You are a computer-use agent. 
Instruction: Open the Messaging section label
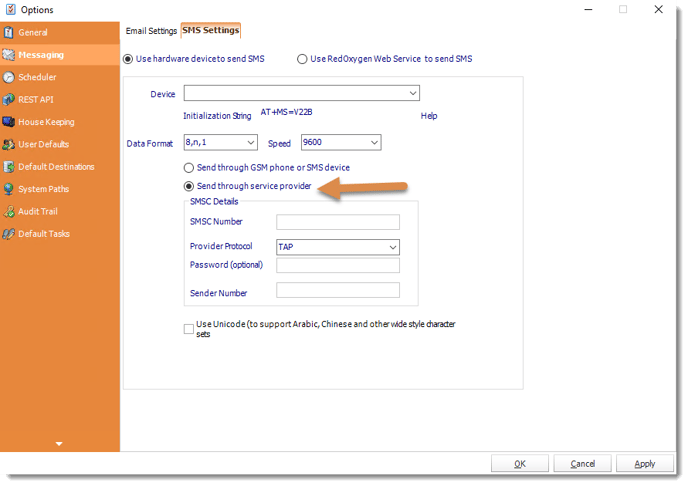pos(41,55)
